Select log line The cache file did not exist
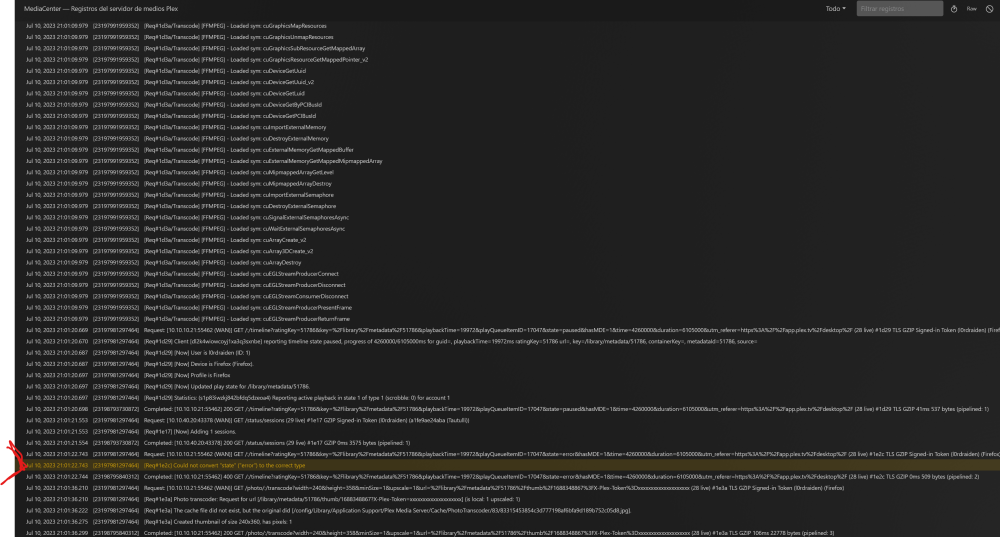The image size is (1000, 537). (x=328, y=510)
